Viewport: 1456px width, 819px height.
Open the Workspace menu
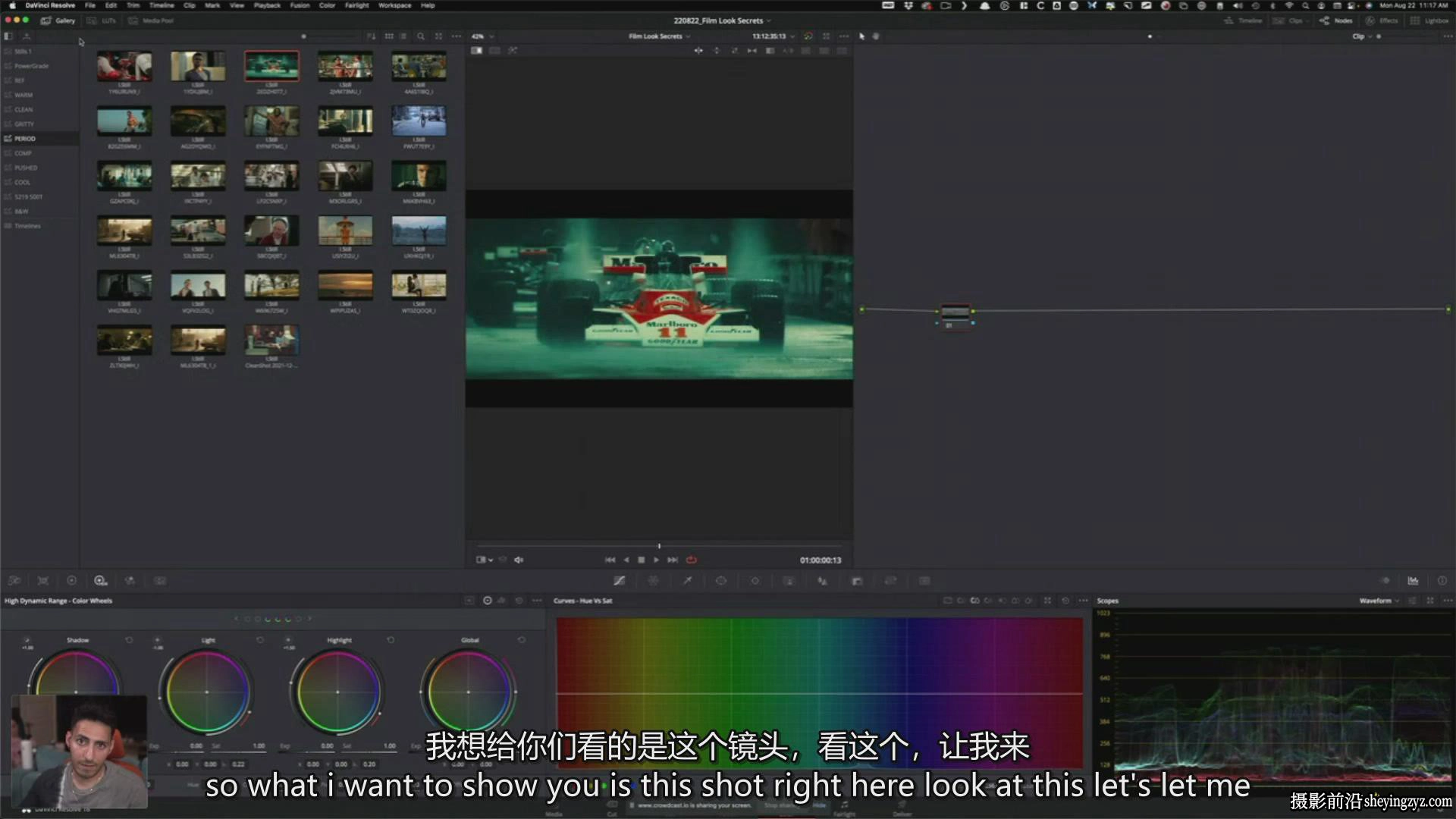click(x=394, y=5)
